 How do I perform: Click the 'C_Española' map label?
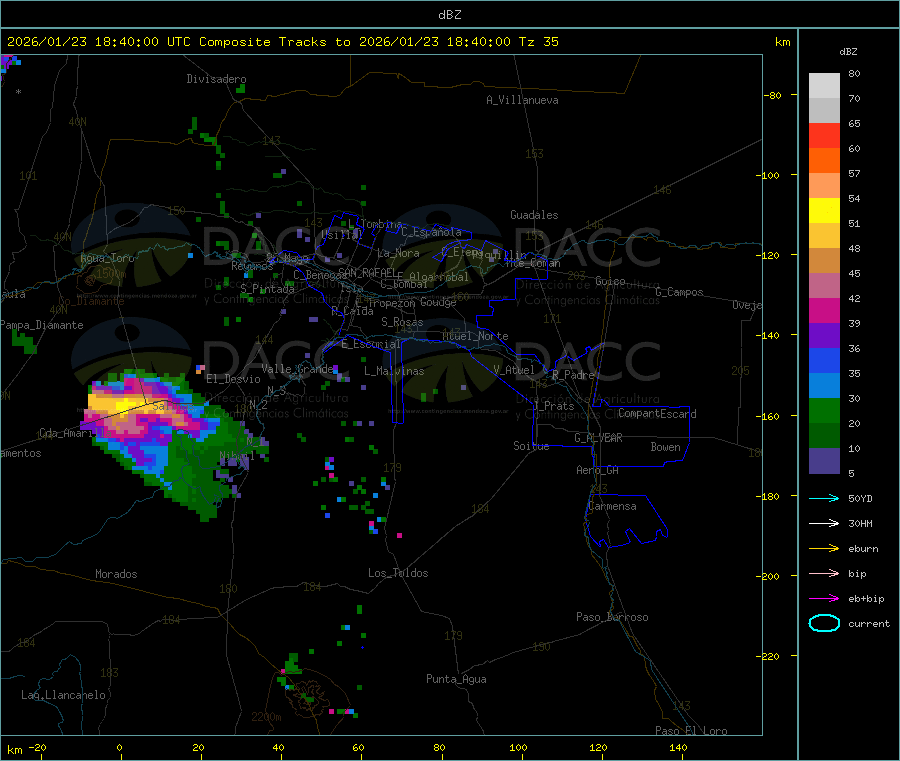tap(431, 232)
